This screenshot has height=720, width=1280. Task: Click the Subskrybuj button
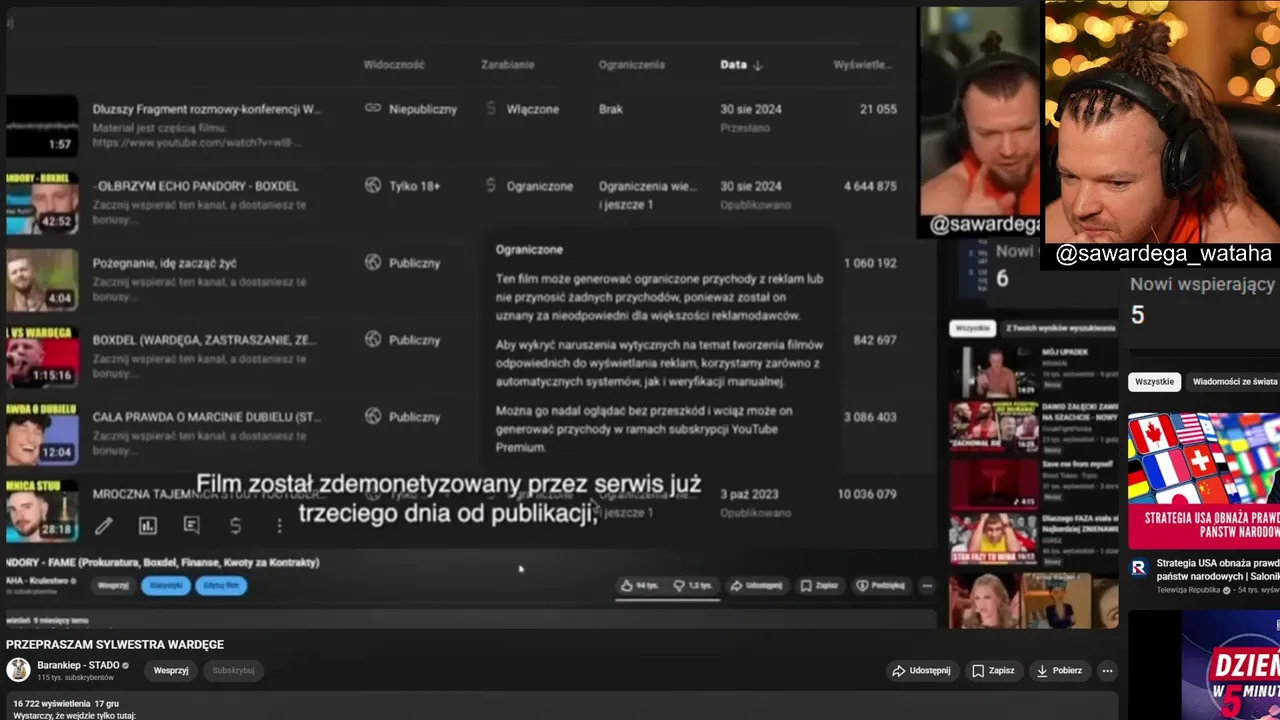point(234,670)
